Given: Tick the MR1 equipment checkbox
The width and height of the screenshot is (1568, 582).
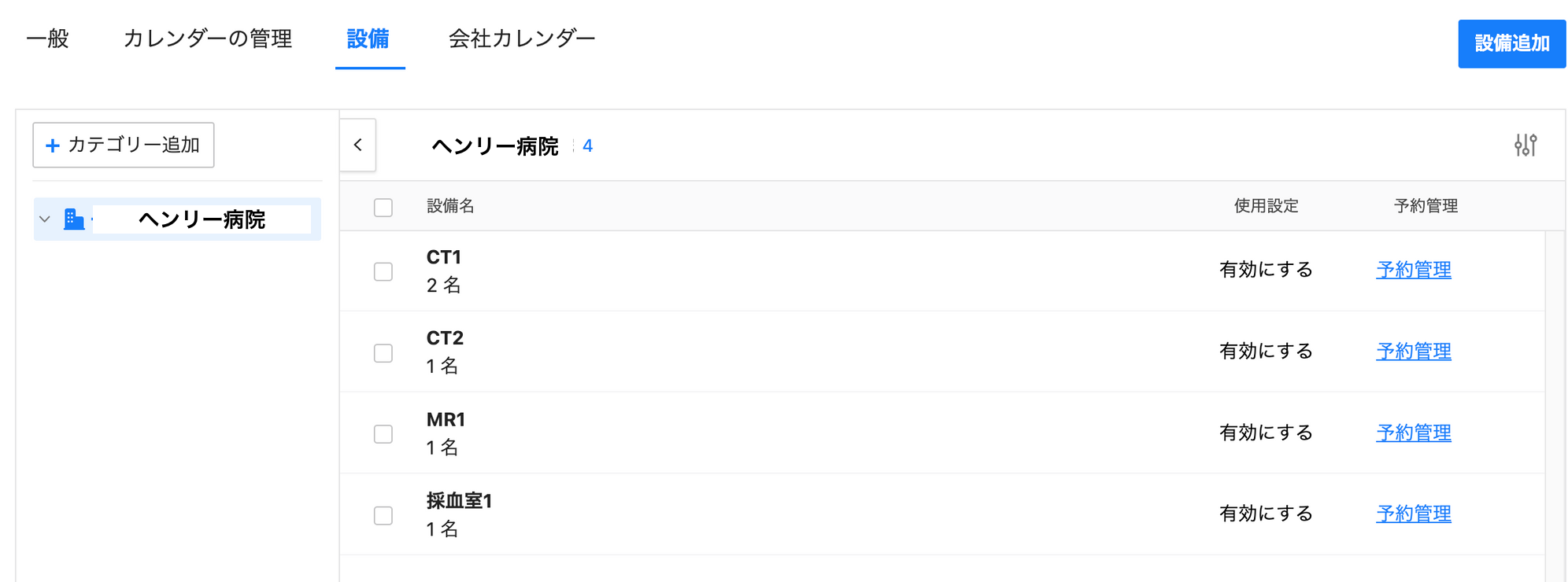Looking at the screenshot, I should pos(383,434).
